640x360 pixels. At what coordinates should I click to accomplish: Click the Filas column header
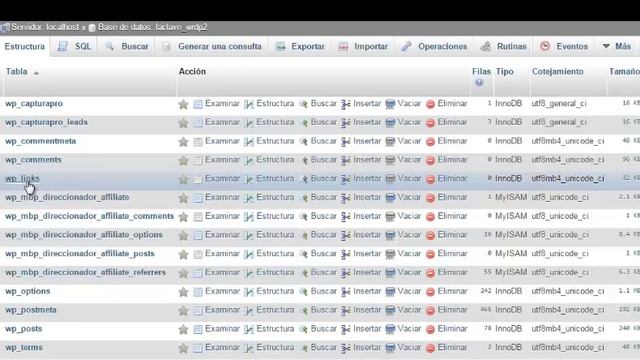(481, 71)
